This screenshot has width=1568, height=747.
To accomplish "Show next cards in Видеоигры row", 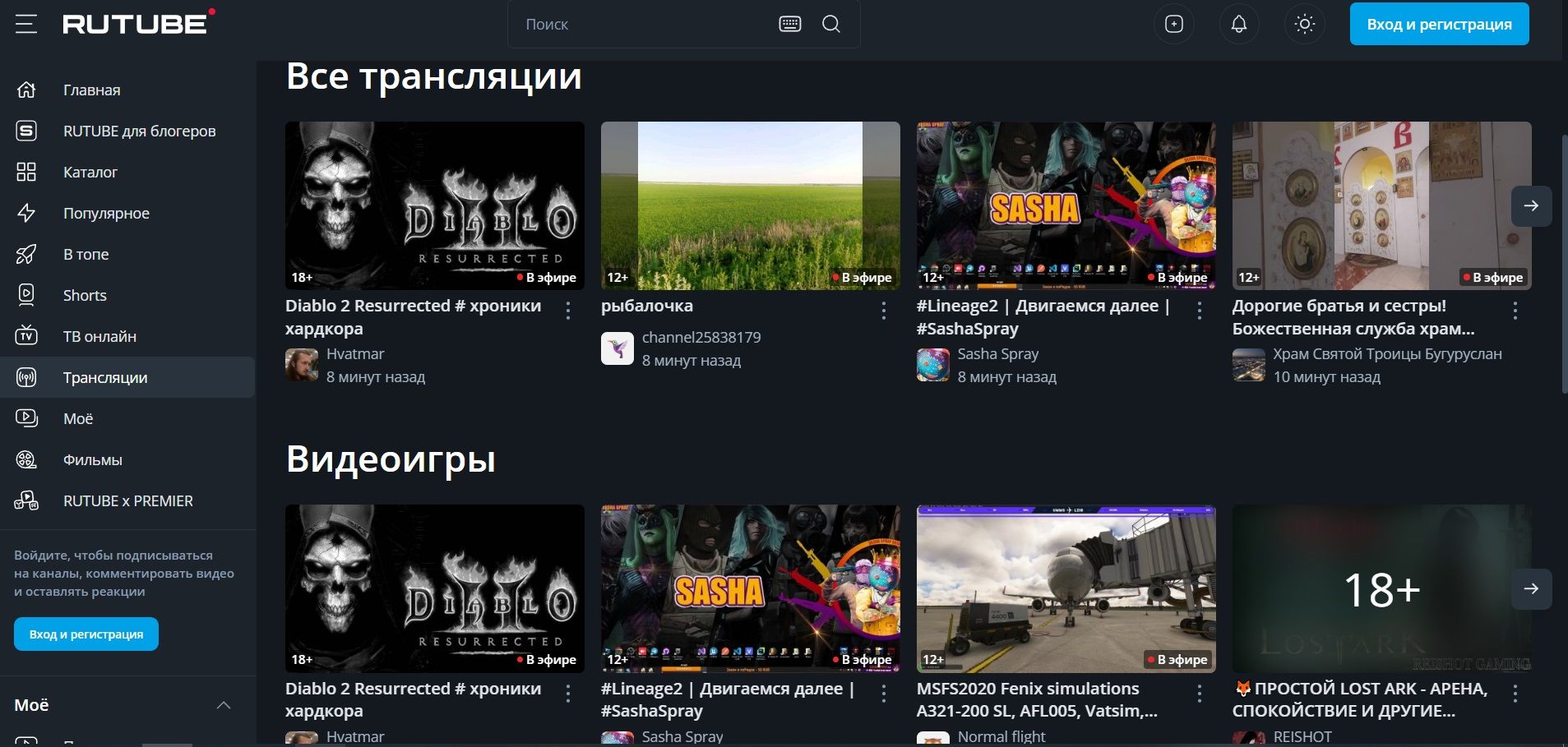I will point(1531,588).
